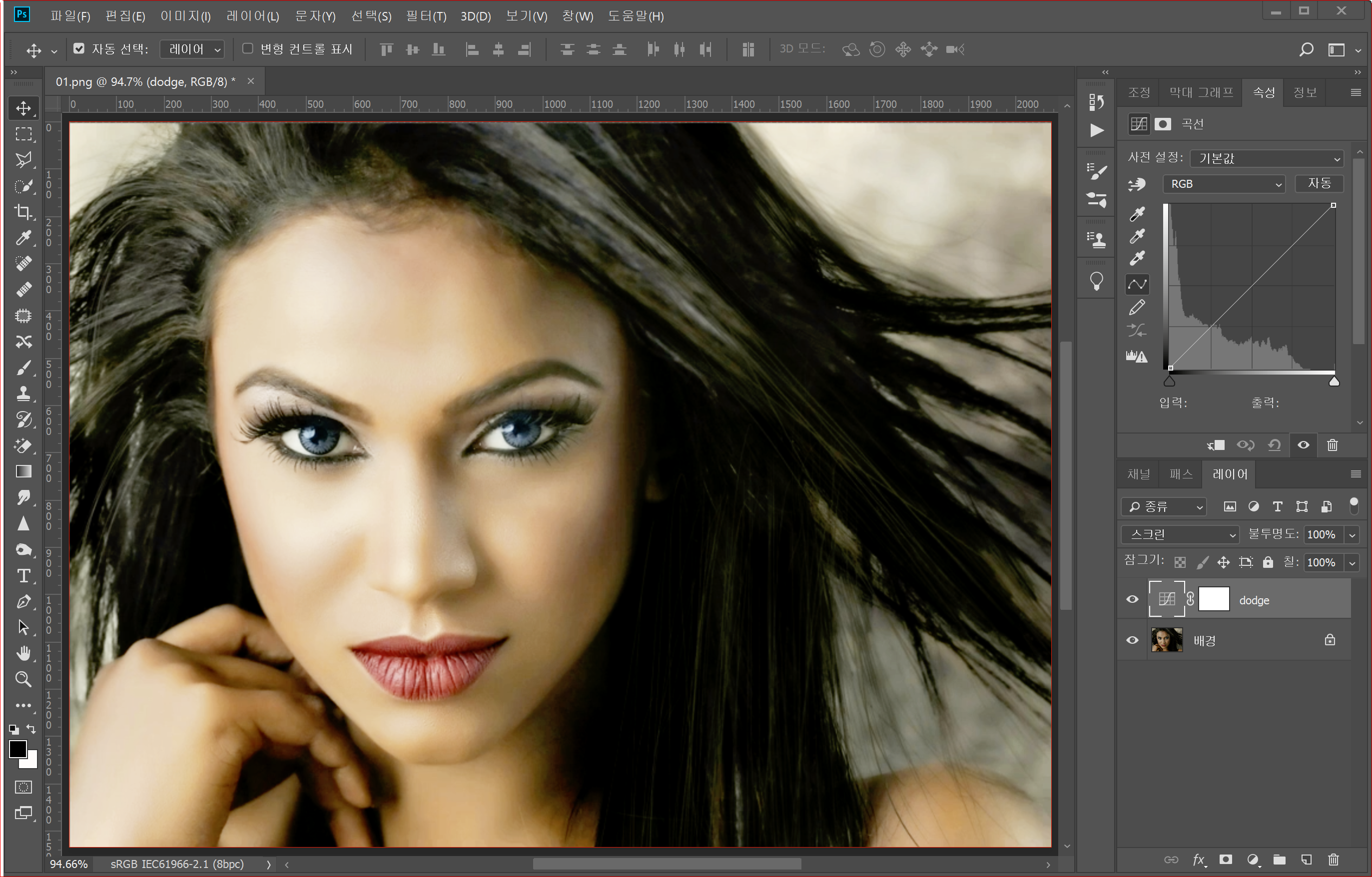Click the delete layer trash icon
This screenshot has width=1372, height=877.
tap(1333, 860)
